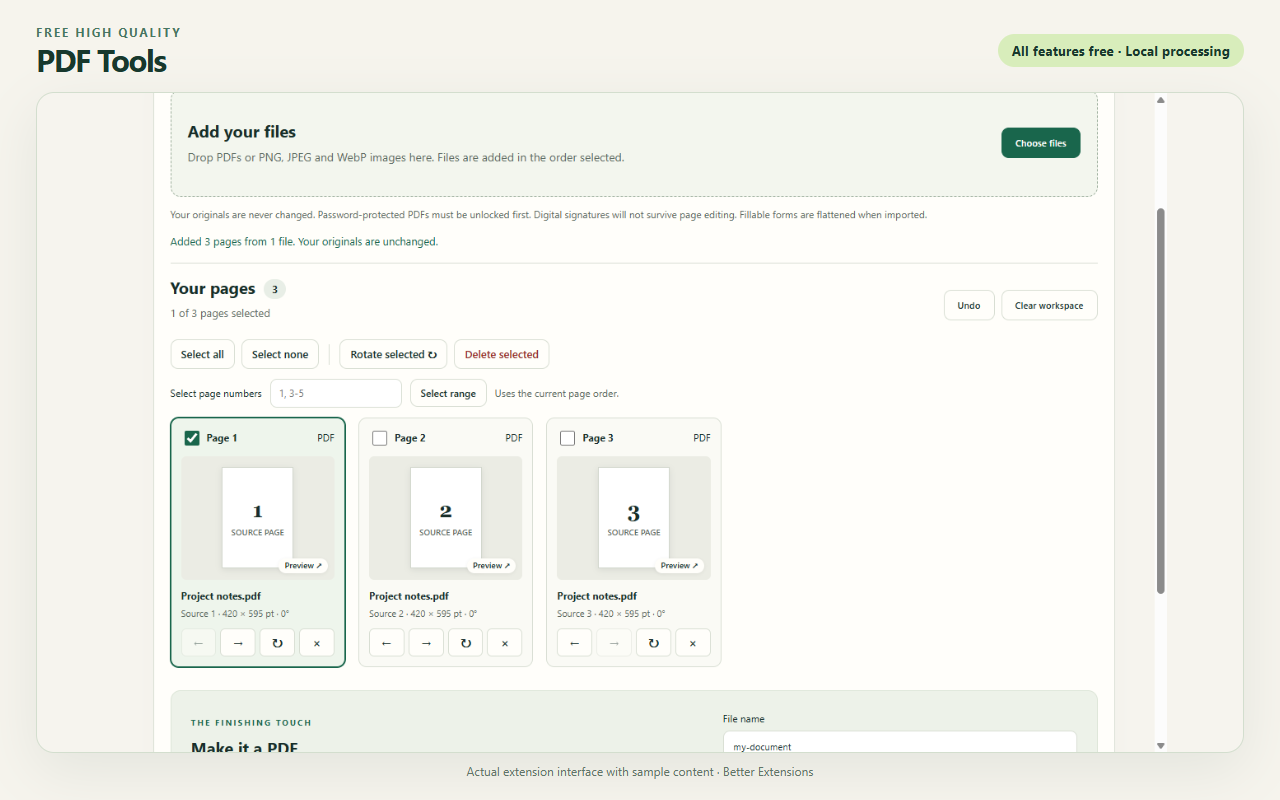Click the 'All features free · Local processing' badge

point(1121,51)
